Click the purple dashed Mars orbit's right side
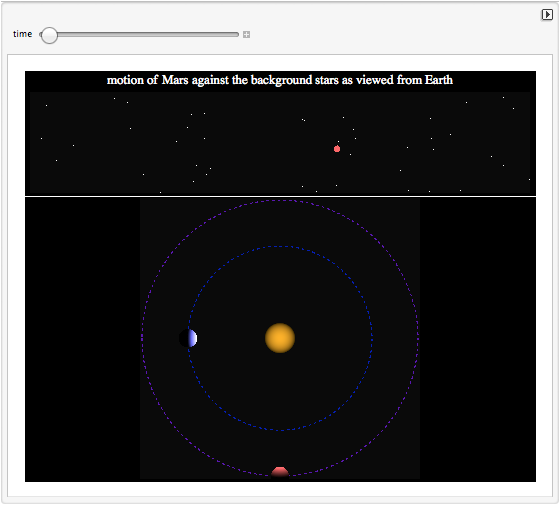The image size is (560, 505). pyautogui.click(x=418, y=338)
